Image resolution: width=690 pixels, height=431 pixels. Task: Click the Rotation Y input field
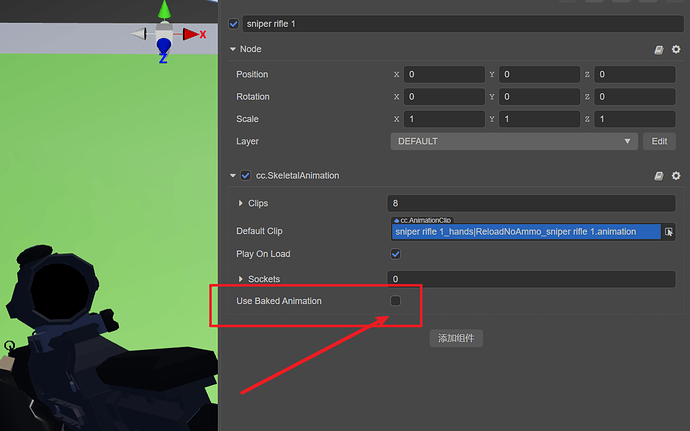point(540,97)
